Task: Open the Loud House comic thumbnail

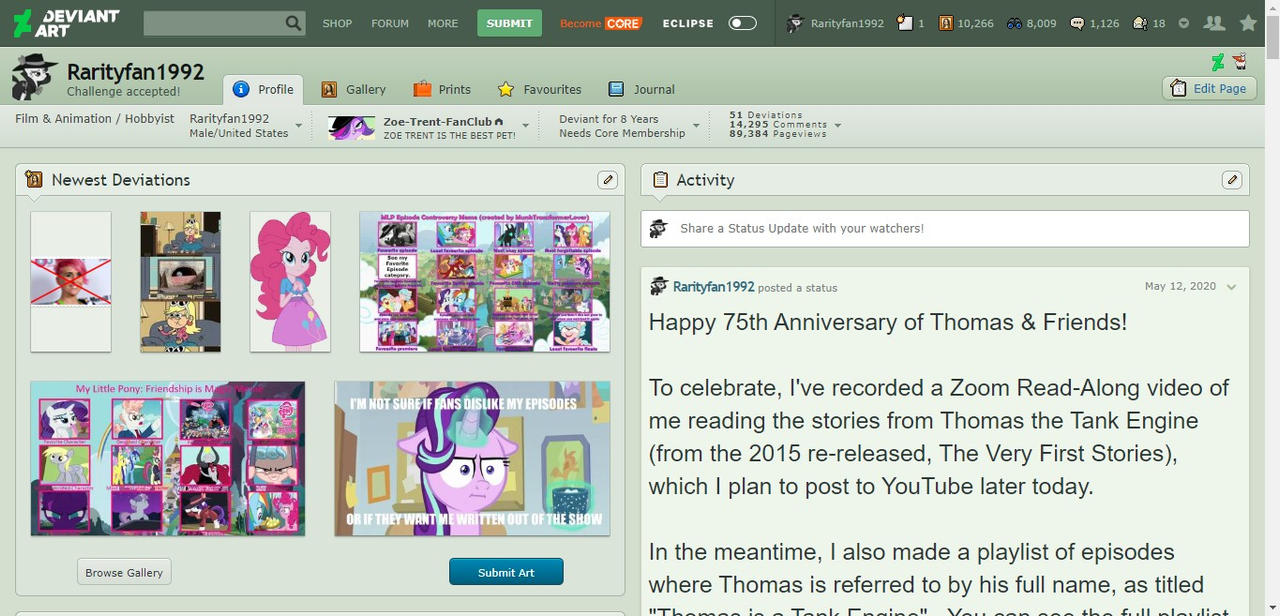Action: tap(180, 282)
